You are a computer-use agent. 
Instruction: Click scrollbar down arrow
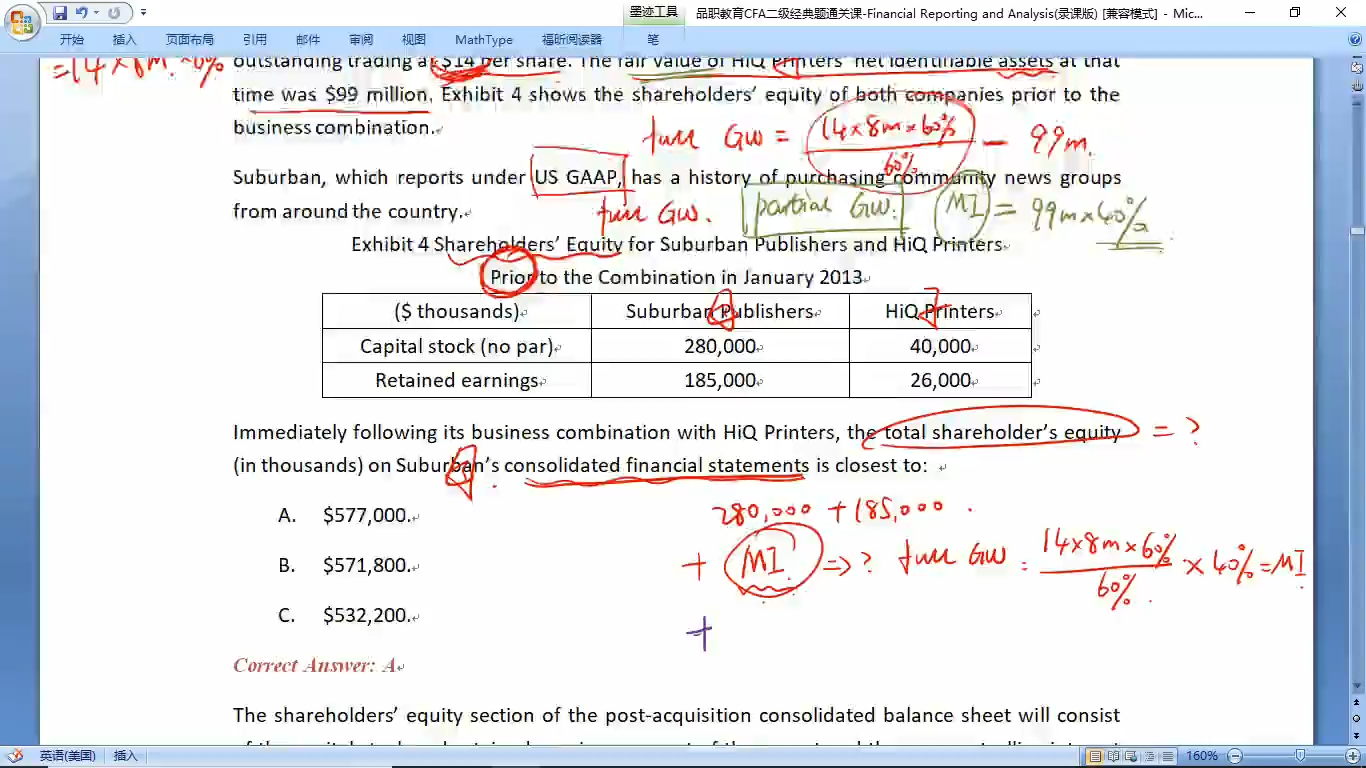tap(1357, 686)
